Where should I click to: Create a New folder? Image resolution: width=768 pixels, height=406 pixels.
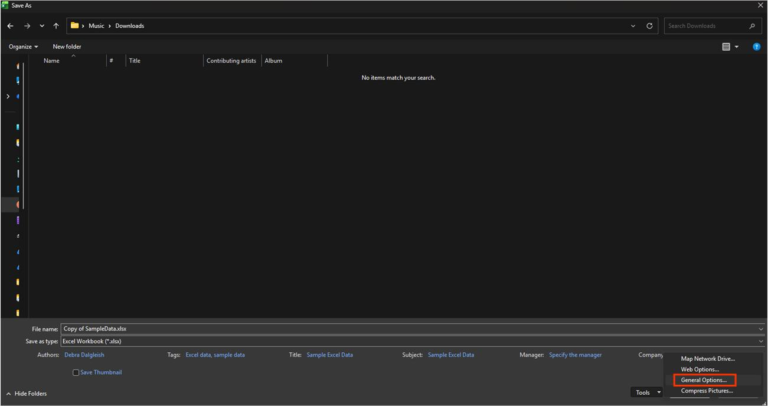point(67,47)
